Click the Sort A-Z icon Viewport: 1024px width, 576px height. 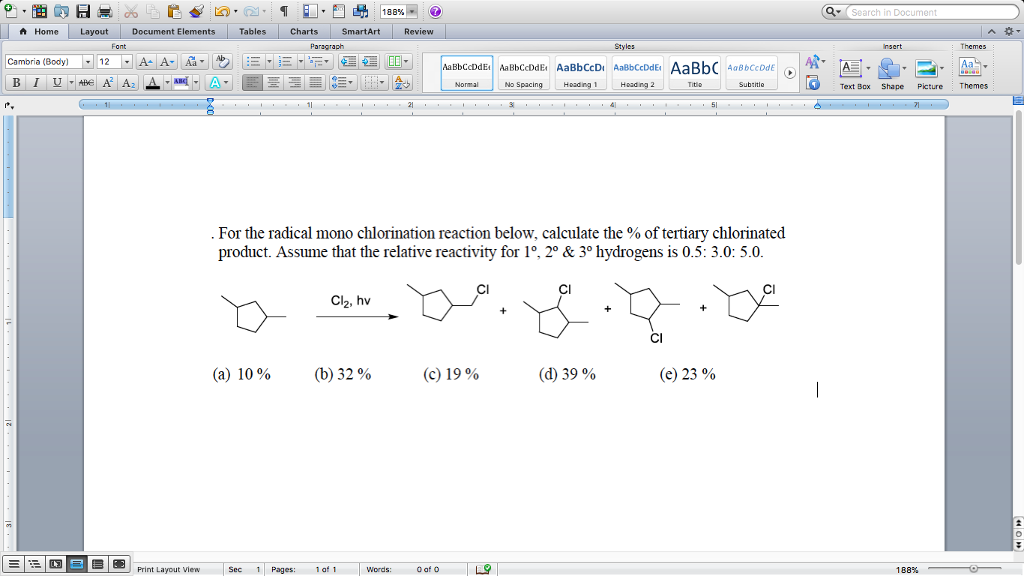402,82
